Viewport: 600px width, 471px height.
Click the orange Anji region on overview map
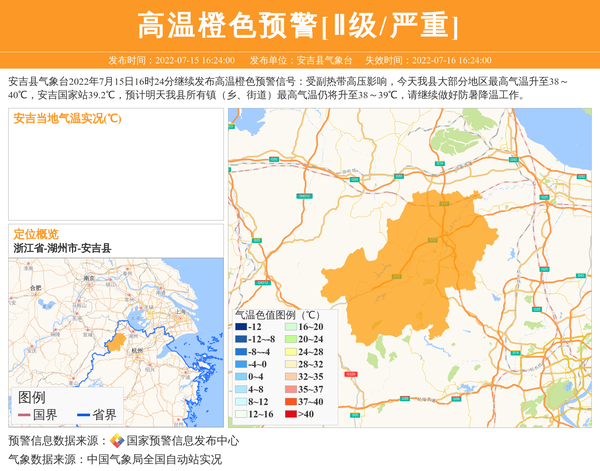tap(118, 342)
